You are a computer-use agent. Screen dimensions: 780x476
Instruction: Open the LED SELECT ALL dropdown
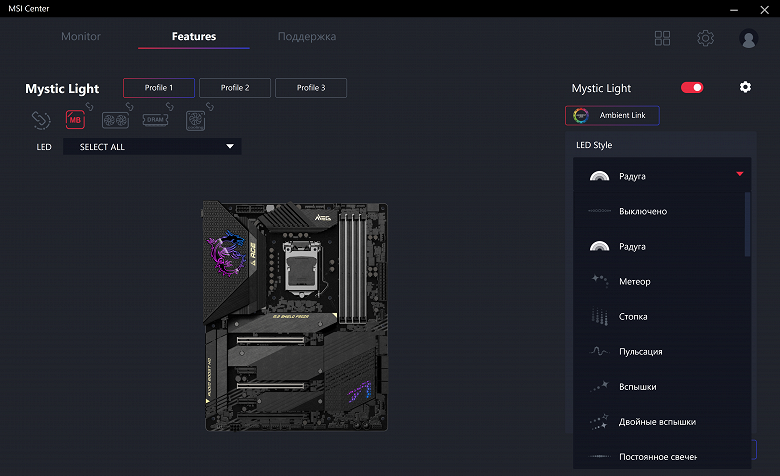[x=152, y=147]
